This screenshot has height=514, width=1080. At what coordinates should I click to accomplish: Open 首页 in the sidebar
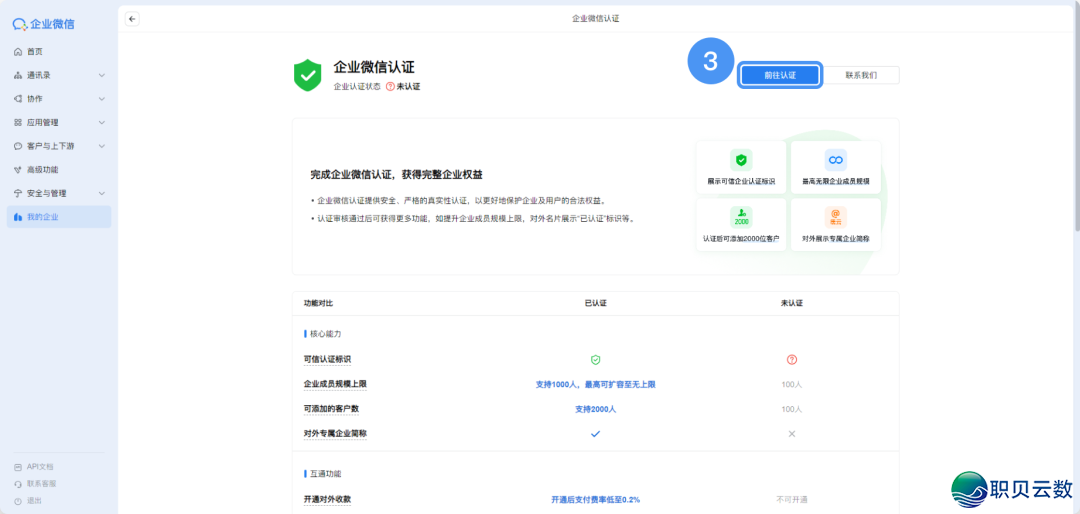click(x=59, y=52)
